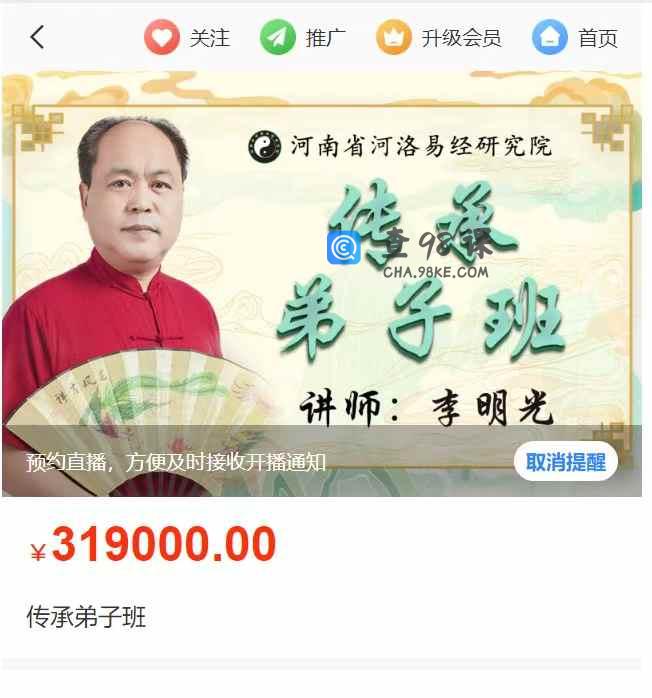Tap the orange crown membership icon
The image size is (652, 698).
coord(393,37)
